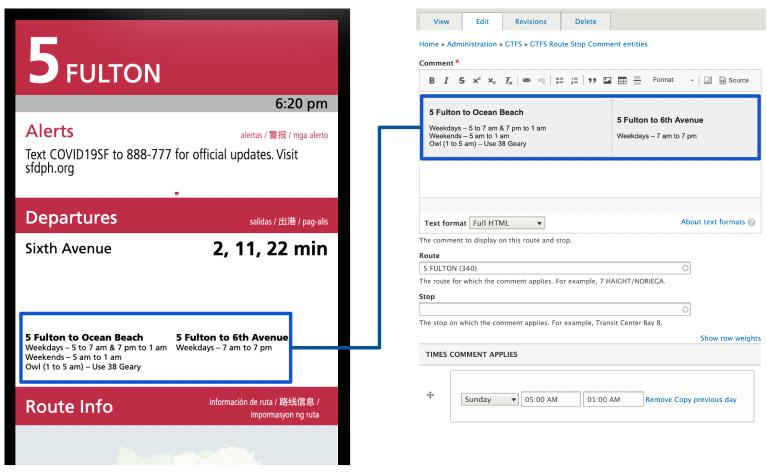This screenshot has height=472, width=767.
Task: Open the Format dropdown in editor toolbar
Action: pos(673,79)
